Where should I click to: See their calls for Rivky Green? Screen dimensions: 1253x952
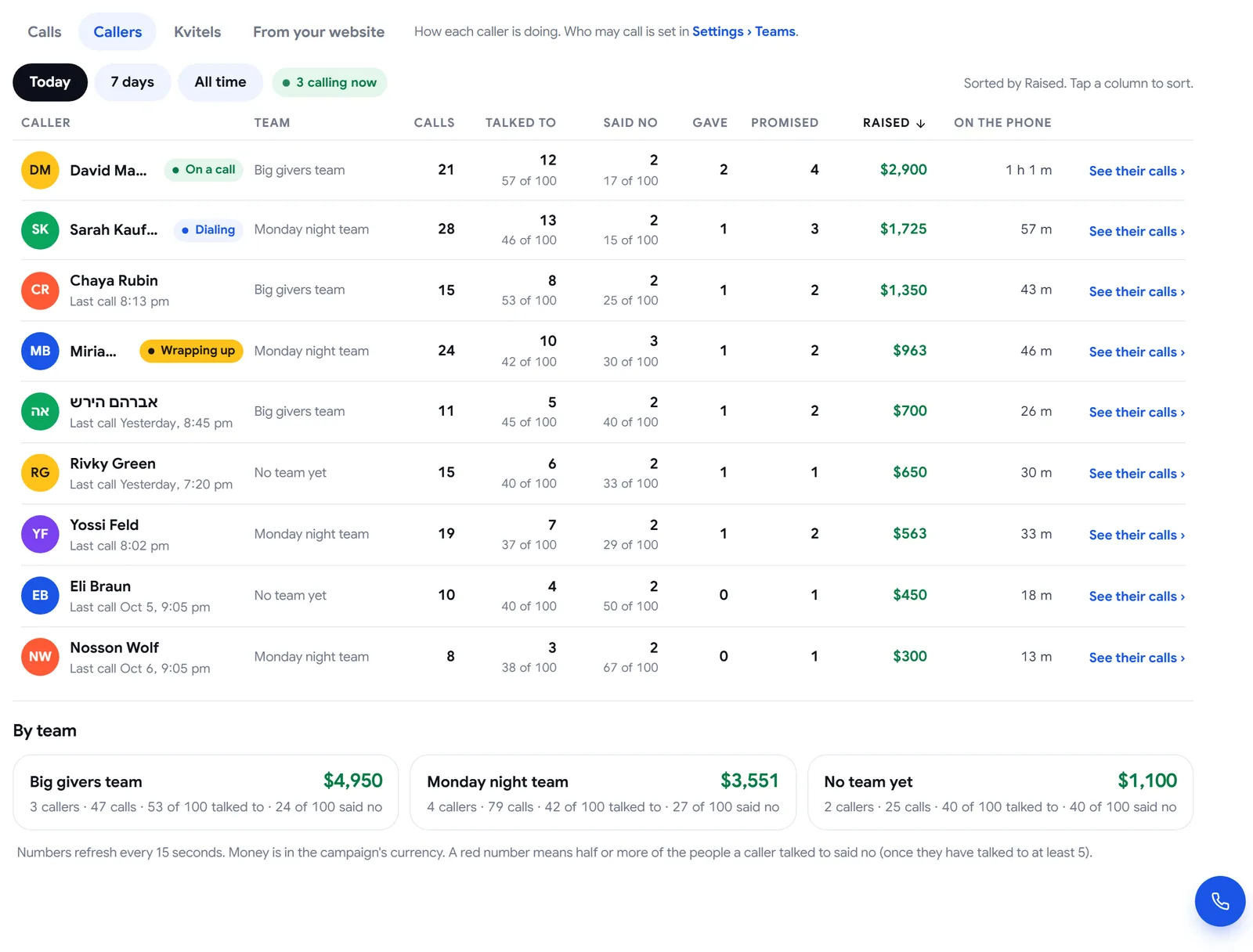(x=1136, y=474)
